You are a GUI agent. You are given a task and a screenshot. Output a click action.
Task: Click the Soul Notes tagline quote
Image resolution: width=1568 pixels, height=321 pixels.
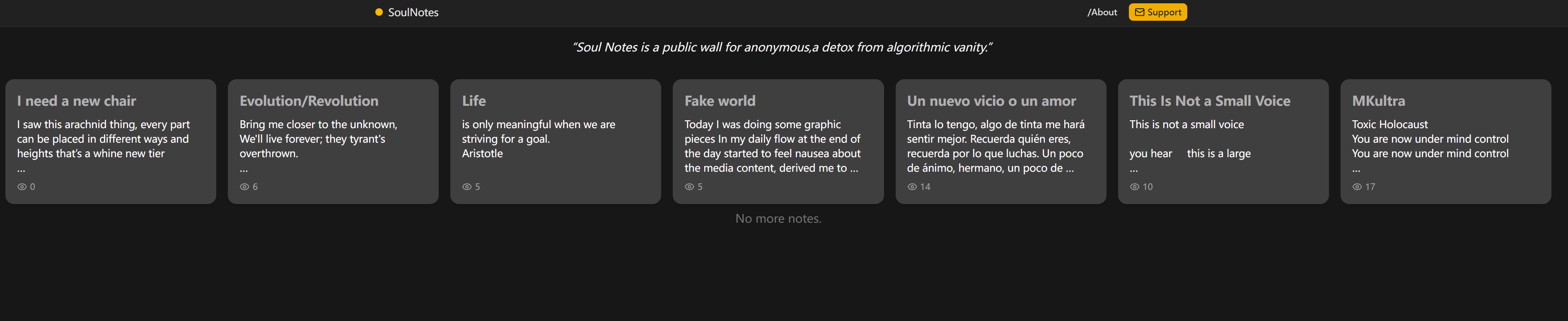(782, 48)
